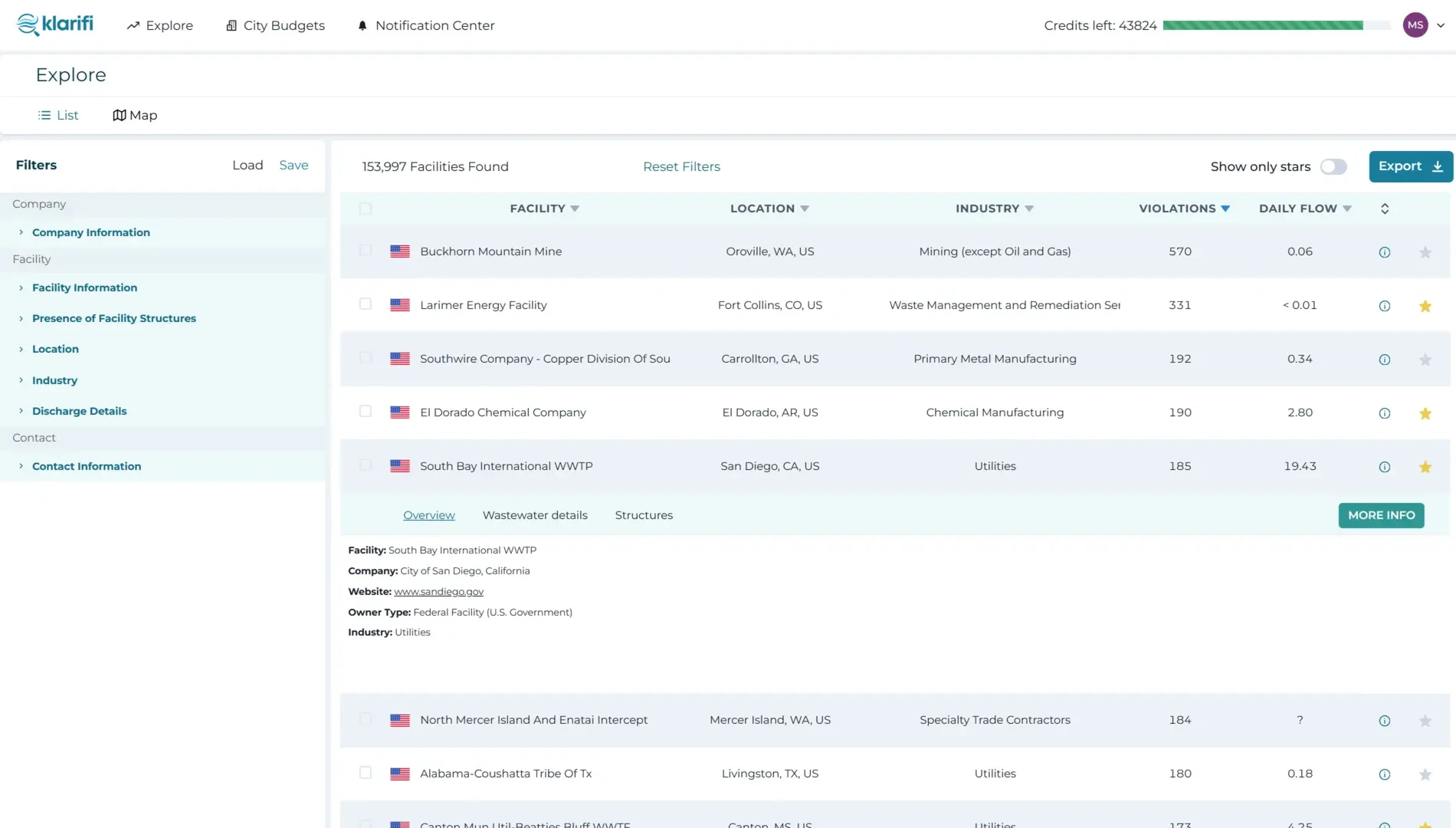The height and width of the screenshot is (828, 1456).
Task: Switch to the Wastewater details tab
Action: pos(535,515)
